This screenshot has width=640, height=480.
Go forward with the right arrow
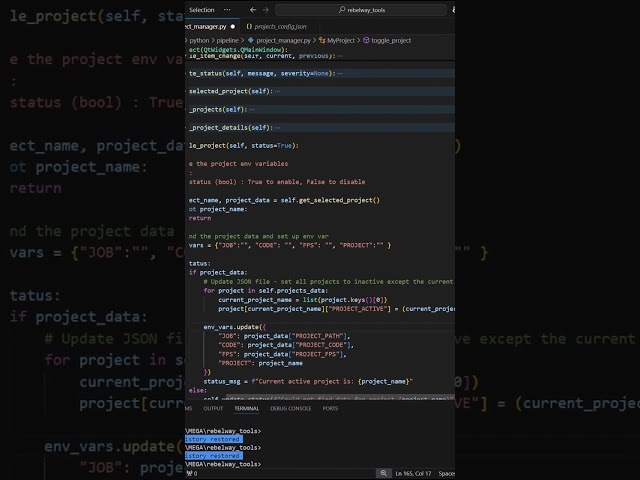coord(266,10)
